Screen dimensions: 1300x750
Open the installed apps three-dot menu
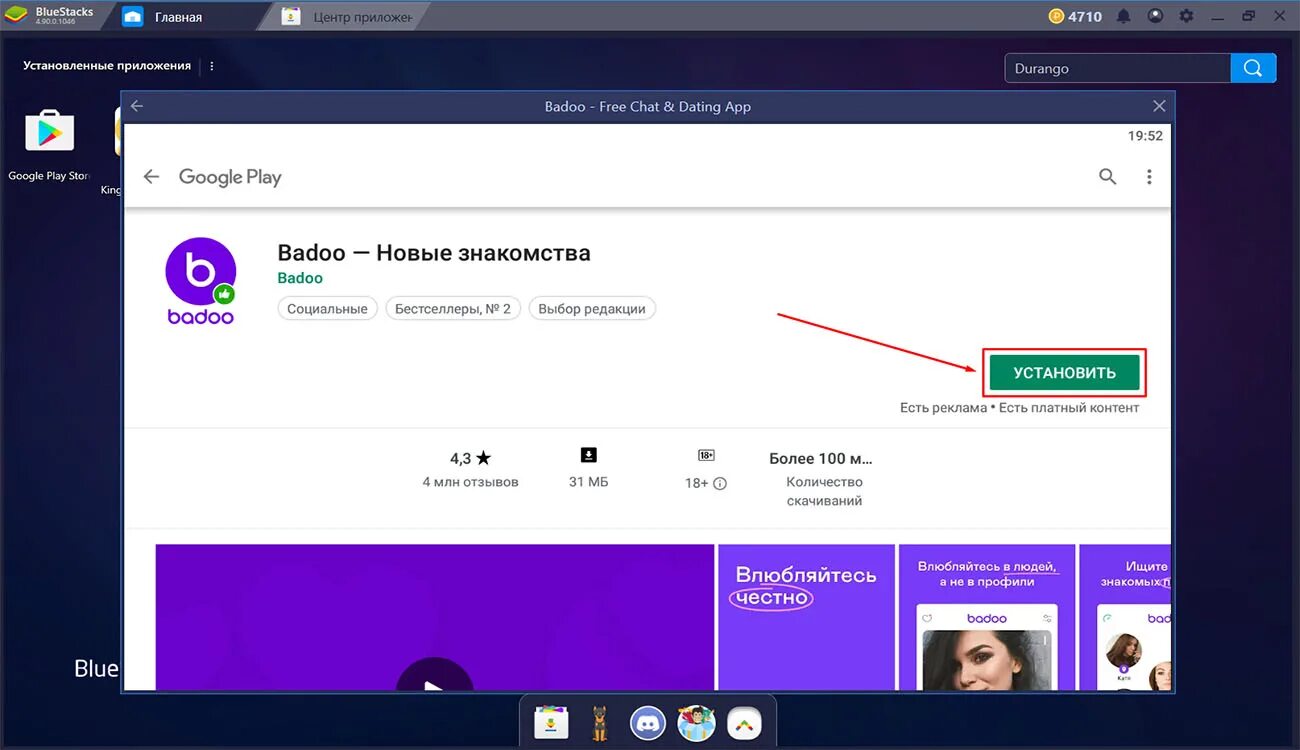tap(211, 66)
